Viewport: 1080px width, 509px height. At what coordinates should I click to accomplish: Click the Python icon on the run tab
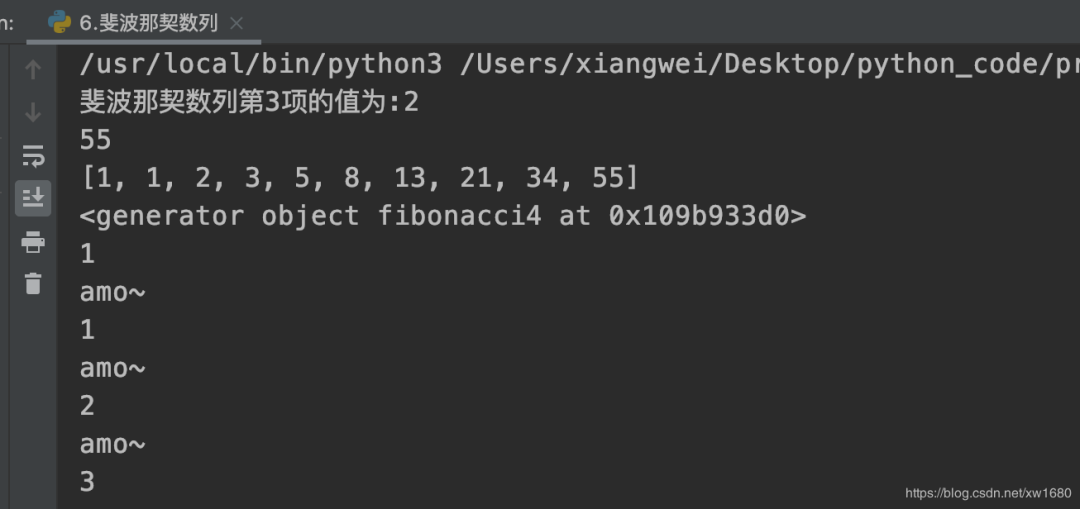(x=59, y=22)
